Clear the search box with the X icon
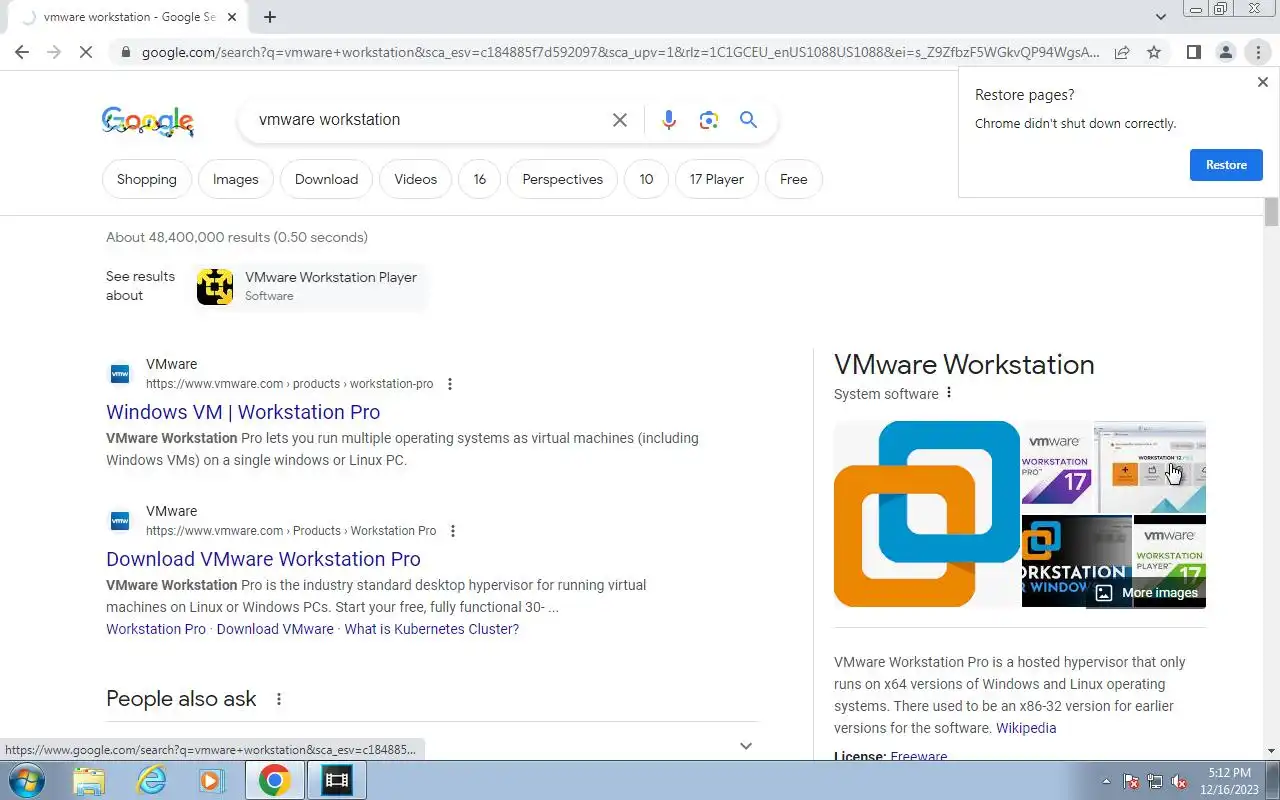This screenshot has height=800, width=1280. (x=620, y=120)
